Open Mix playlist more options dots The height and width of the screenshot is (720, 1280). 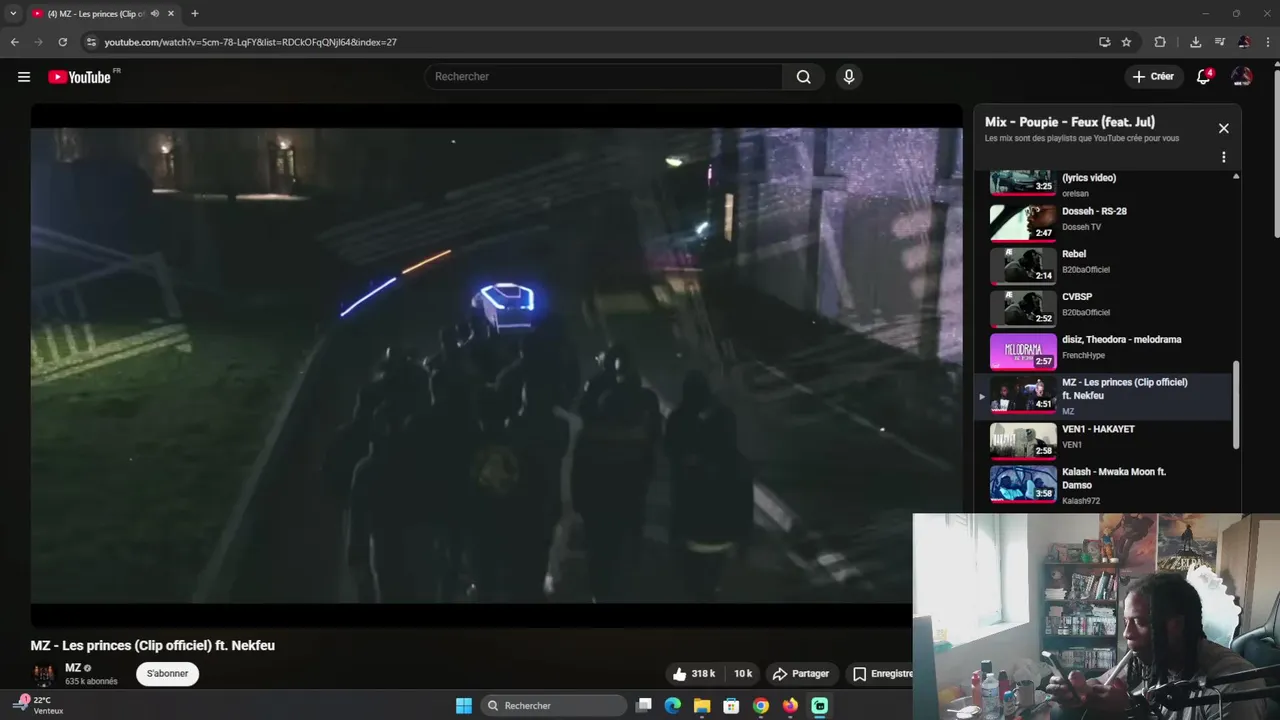click(1223, 157)
